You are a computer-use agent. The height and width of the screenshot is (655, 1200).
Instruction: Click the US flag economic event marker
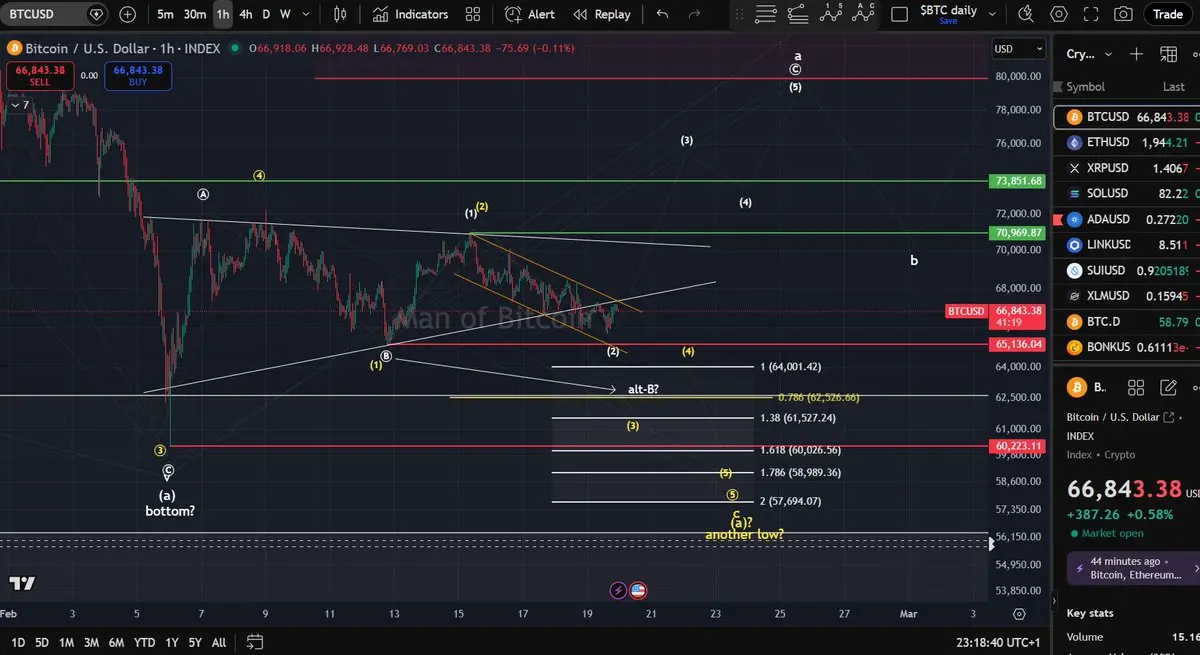click(638, 591)
